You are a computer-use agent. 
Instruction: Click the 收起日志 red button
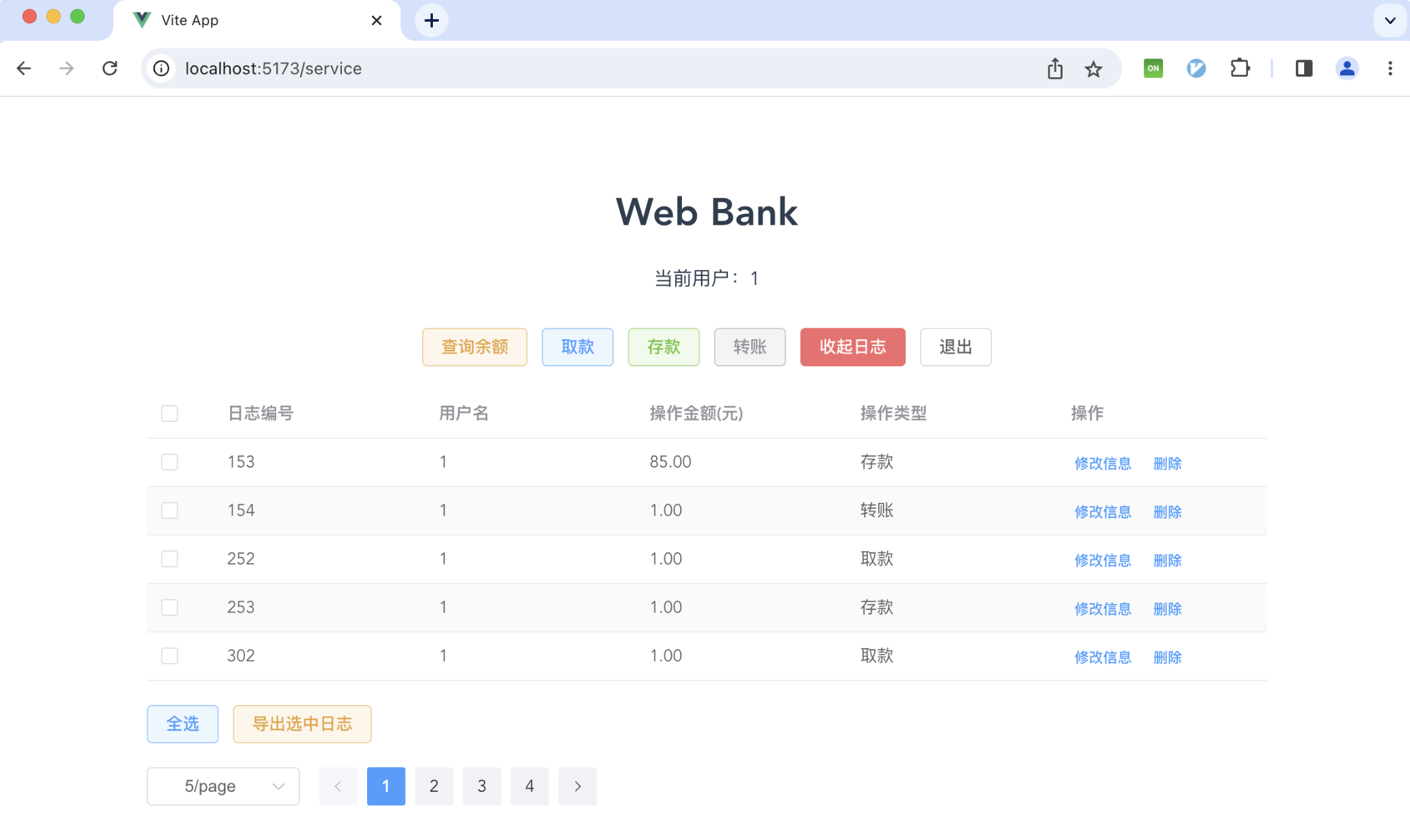coord(852,347)
